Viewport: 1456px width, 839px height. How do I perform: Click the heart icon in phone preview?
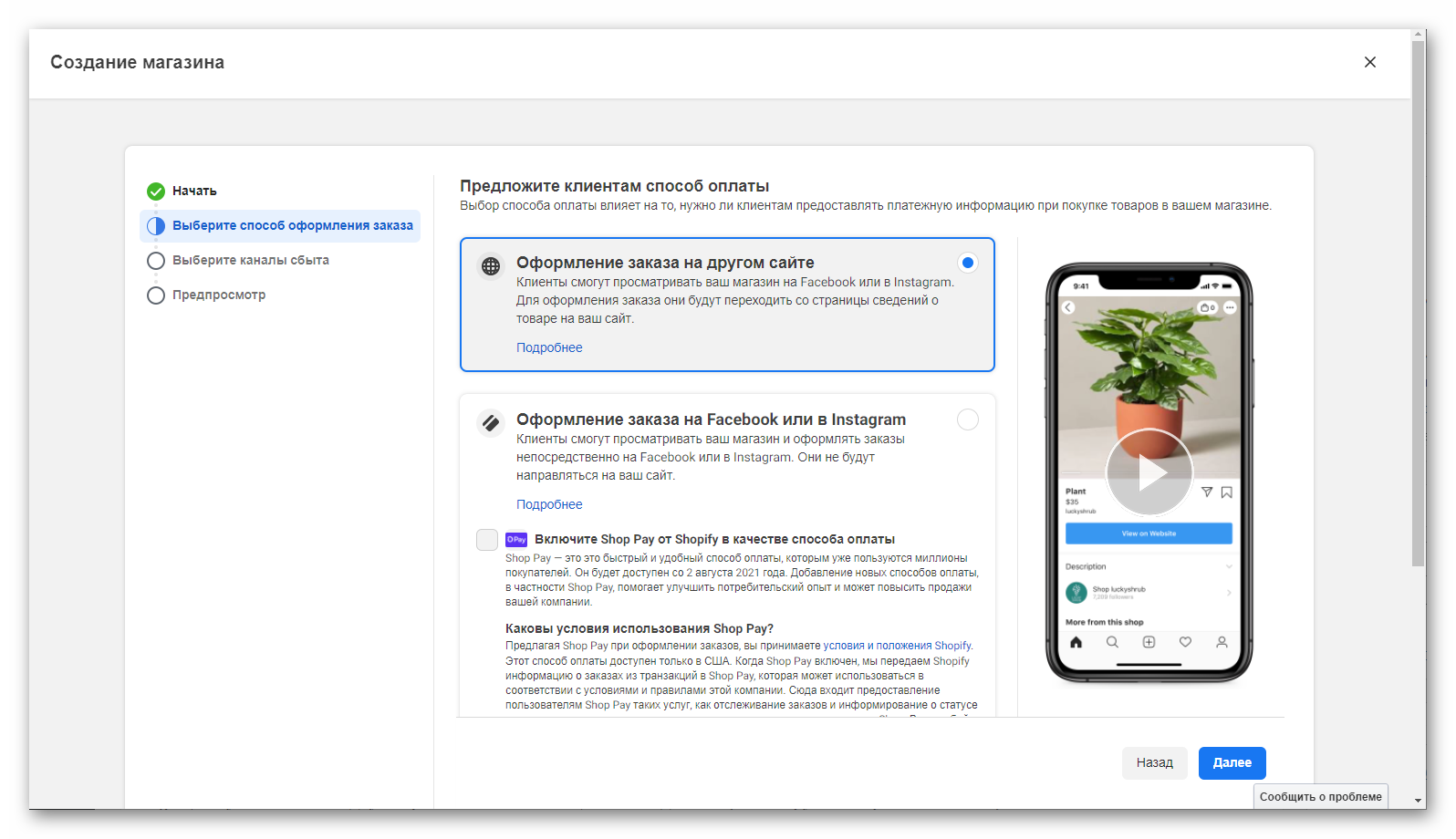pos(1185,642)
